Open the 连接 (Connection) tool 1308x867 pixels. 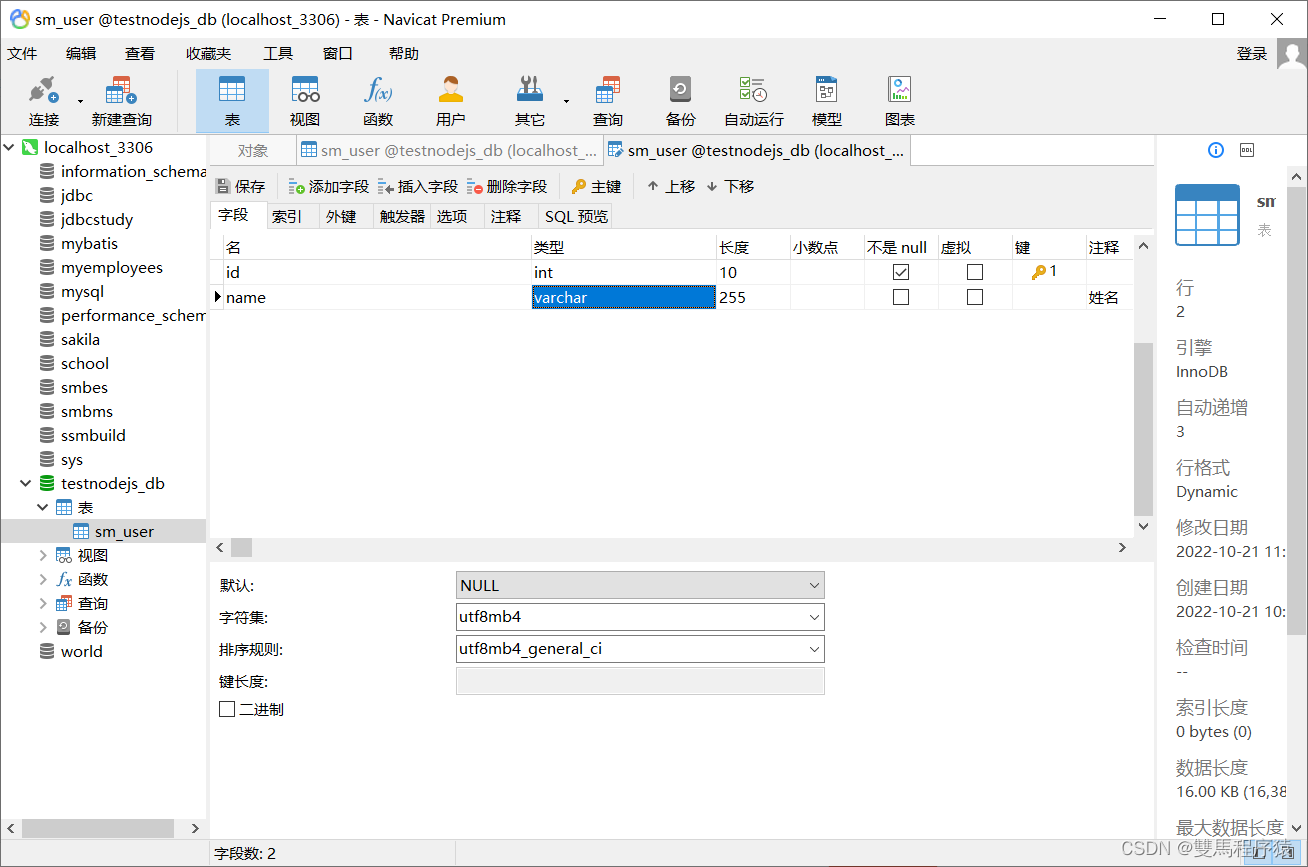click(x=44, y=101)
